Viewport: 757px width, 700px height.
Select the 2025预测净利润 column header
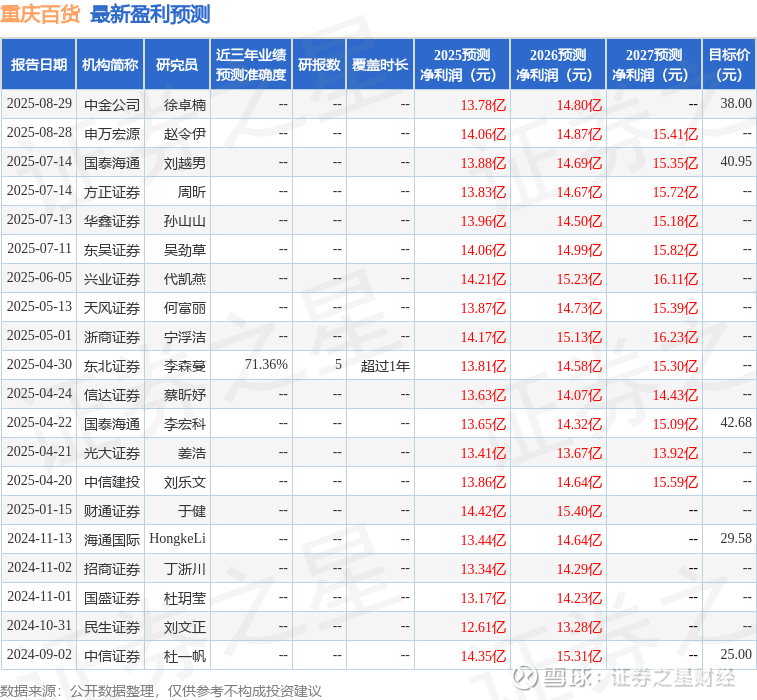(462, 64)
